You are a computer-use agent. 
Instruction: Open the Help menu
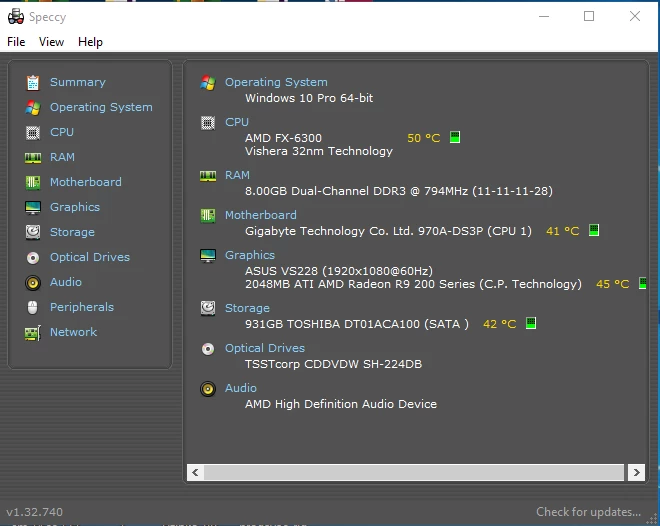pos(90,42)
